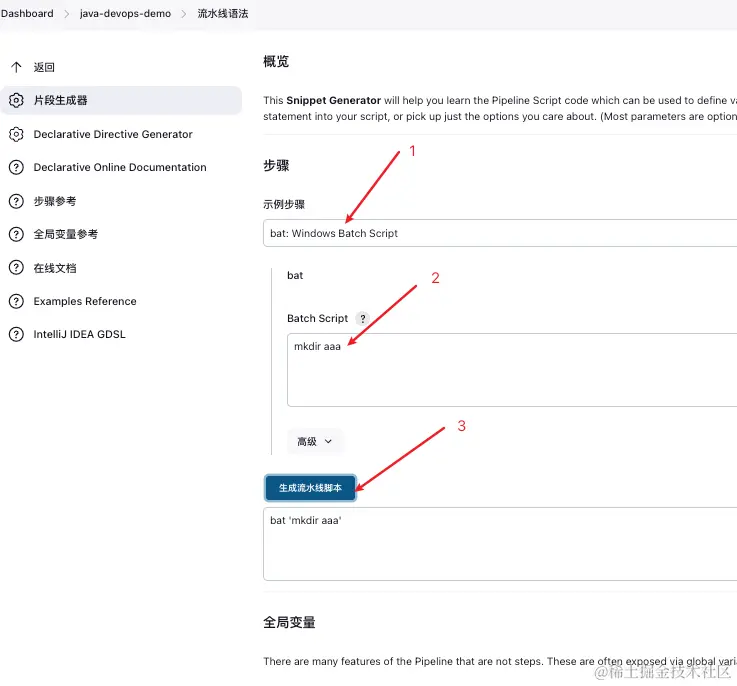Click the 步骤 section heading
This screenshot has height=686, width=737.
276,166
